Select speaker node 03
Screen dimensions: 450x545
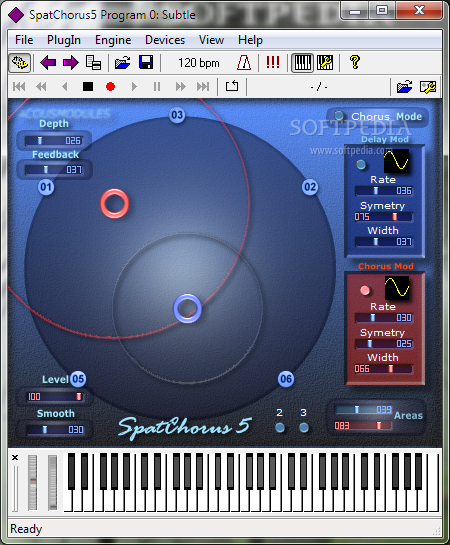pos(177,115)
